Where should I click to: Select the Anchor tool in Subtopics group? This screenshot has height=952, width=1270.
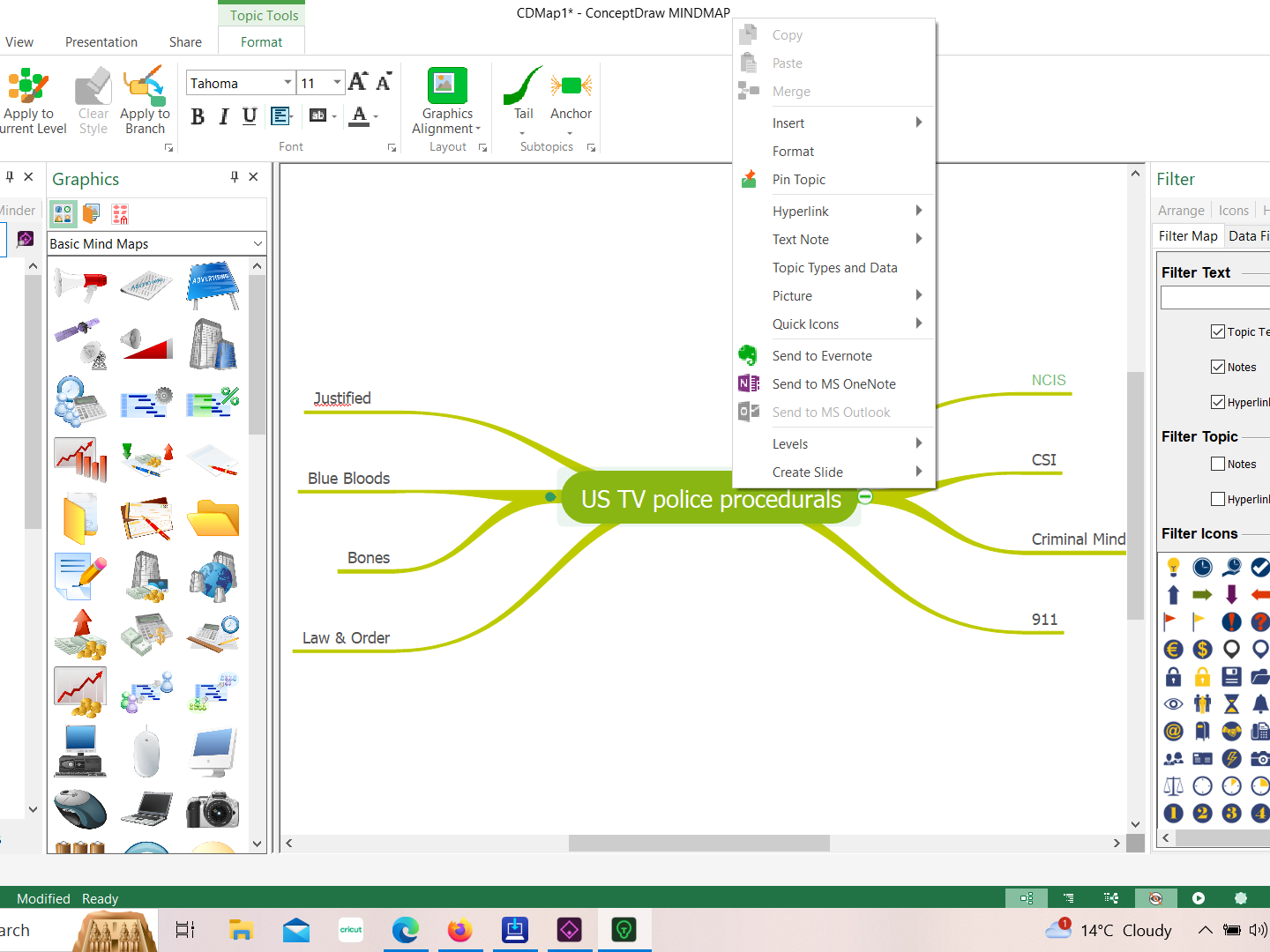coord(571,97)
